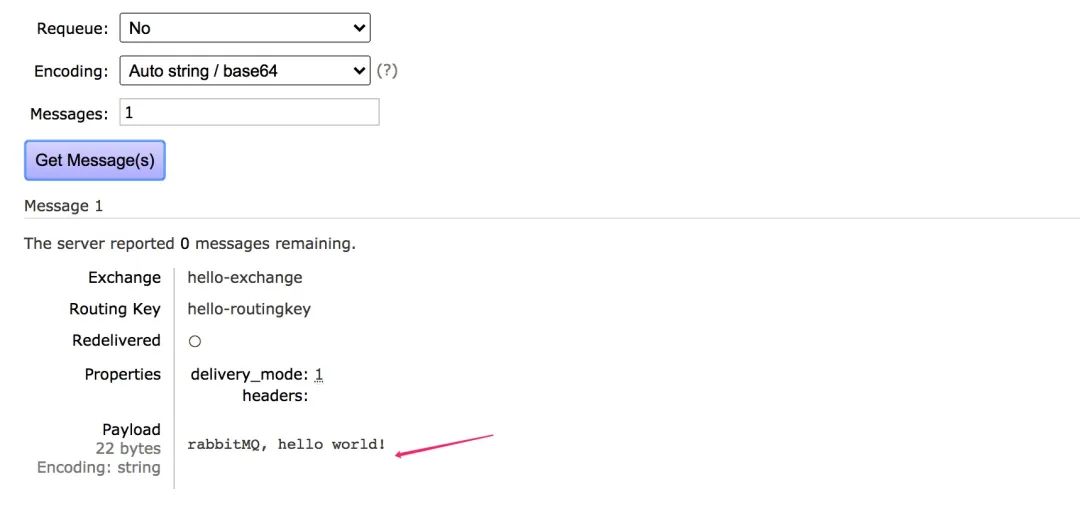Click the Payload label
This screenshot has height=518, width=1080.
131,430
